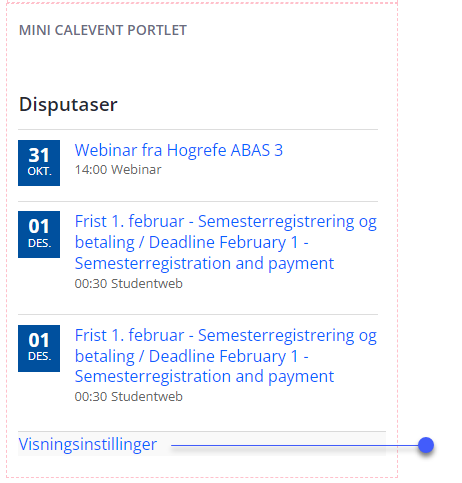Open the Visningsinstillinger display settings link
Viewport: 462px width, 483px height.
88,444
